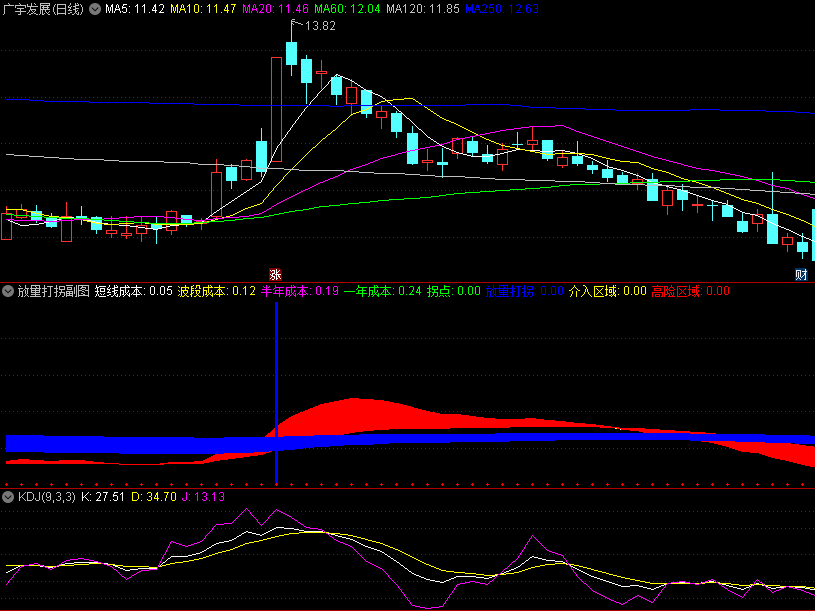Click the J: 13.13 value
The image size is (815, 611).
coord(203,497)
